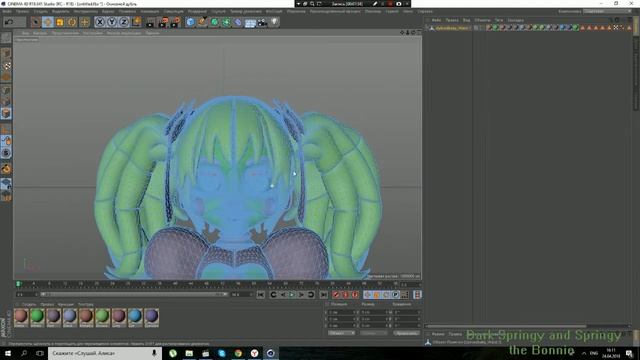Viewport: 640px width, 360px height.
Task: Toggle Autokeying button
Action: click(x=345, y=295)
